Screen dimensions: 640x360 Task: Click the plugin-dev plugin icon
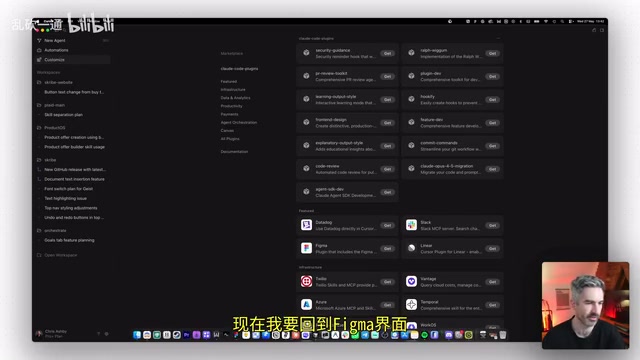tap(411, 76)
